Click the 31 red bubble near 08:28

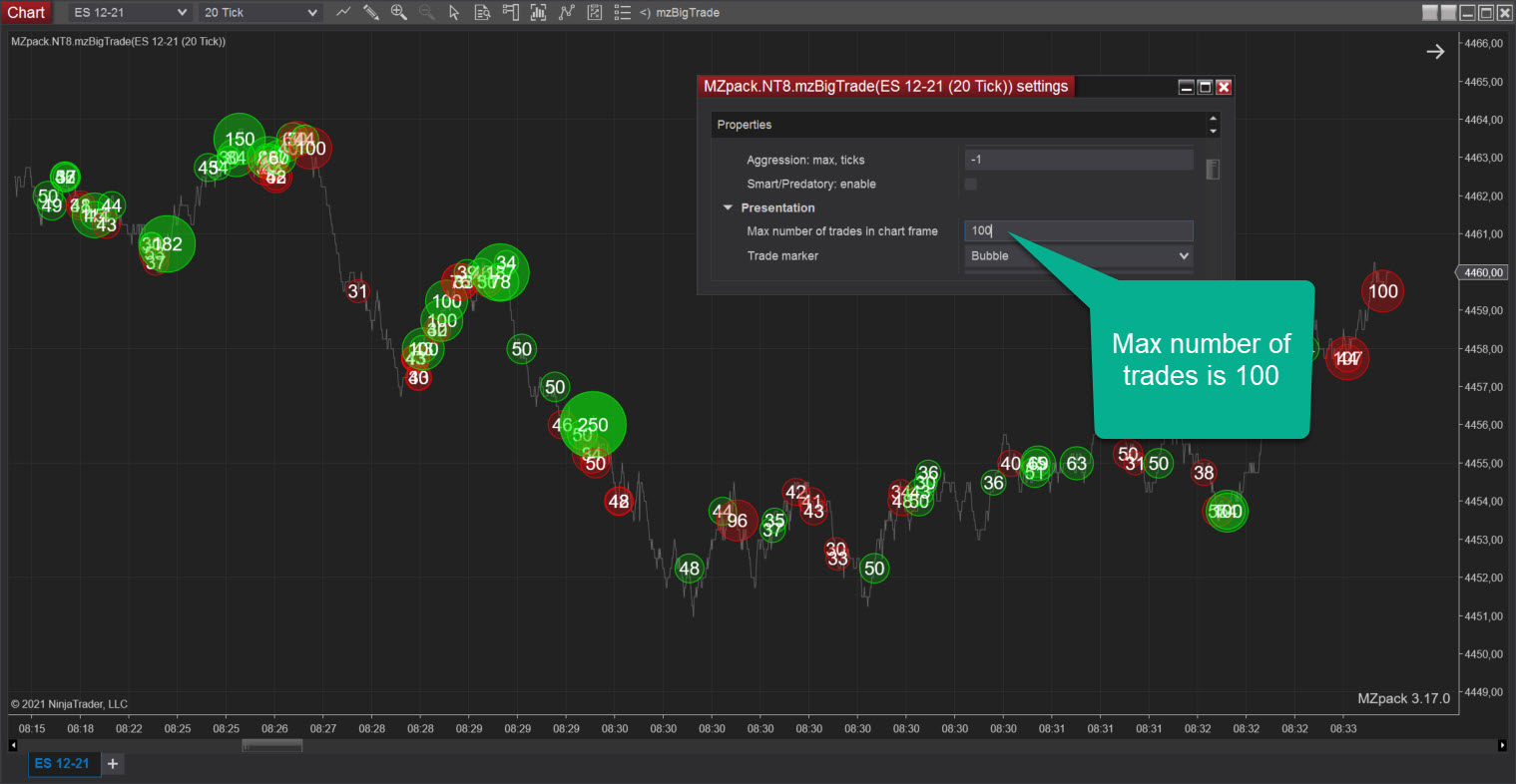(x=357, y=291)
